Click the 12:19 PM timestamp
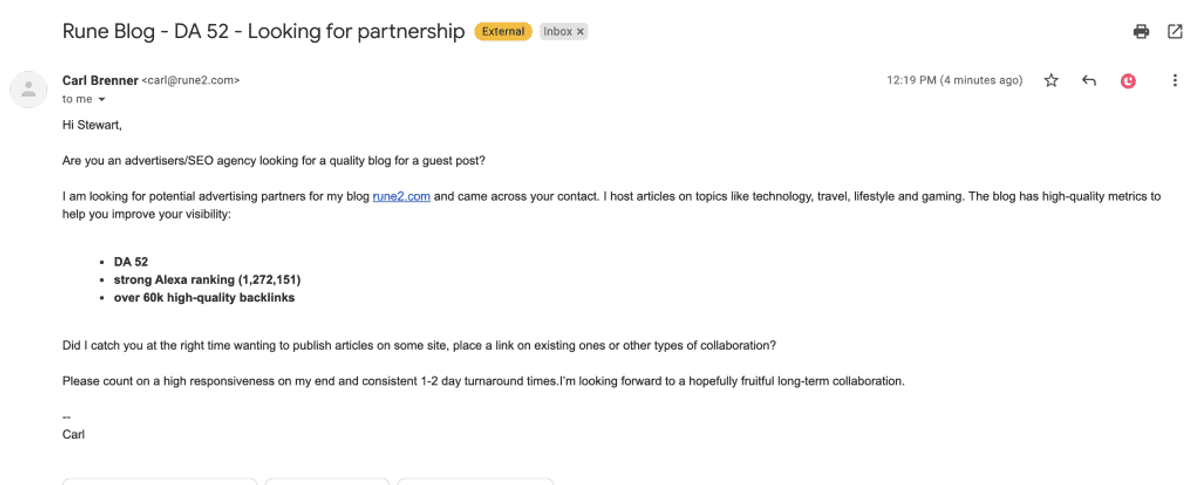 955,81
